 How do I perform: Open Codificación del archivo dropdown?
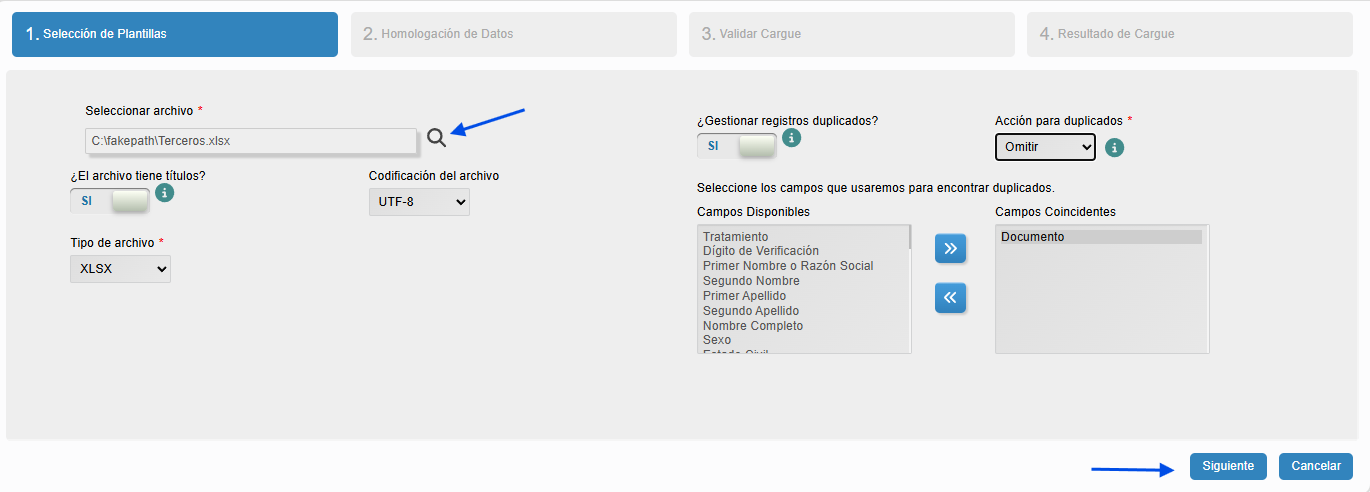point(419,202)
